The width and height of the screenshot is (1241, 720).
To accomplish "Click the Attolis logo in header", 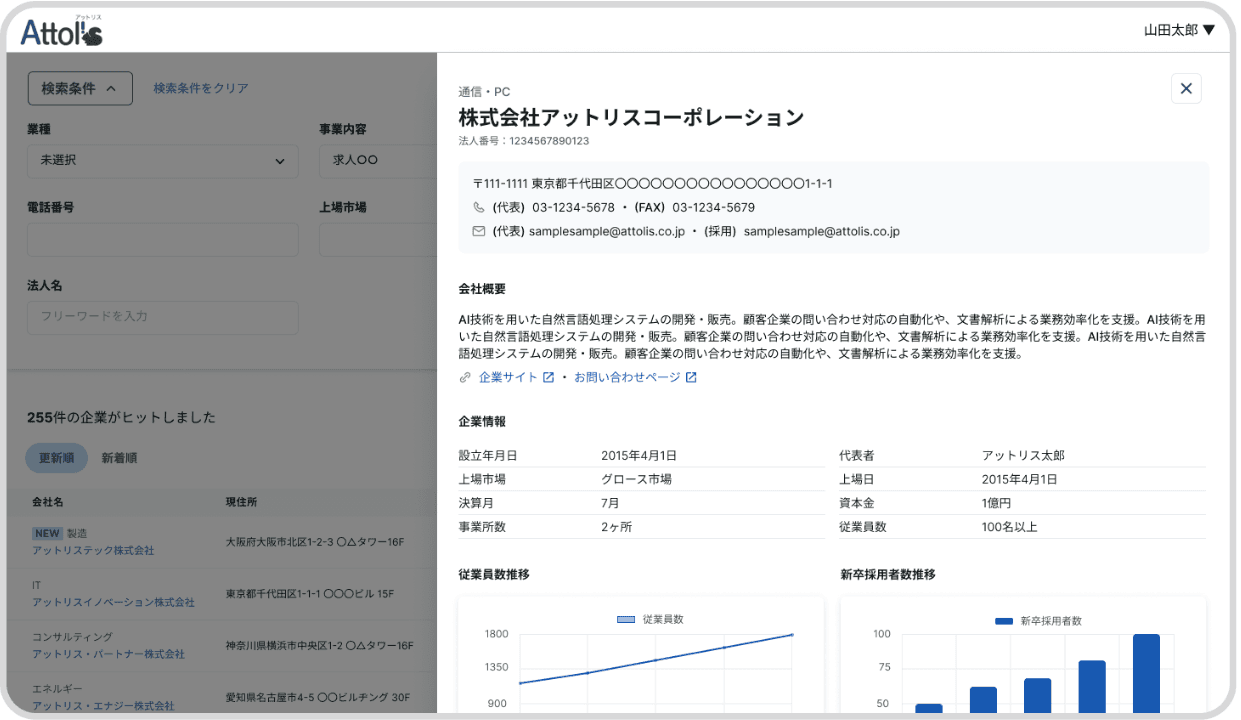I will [x=61, y=31].
